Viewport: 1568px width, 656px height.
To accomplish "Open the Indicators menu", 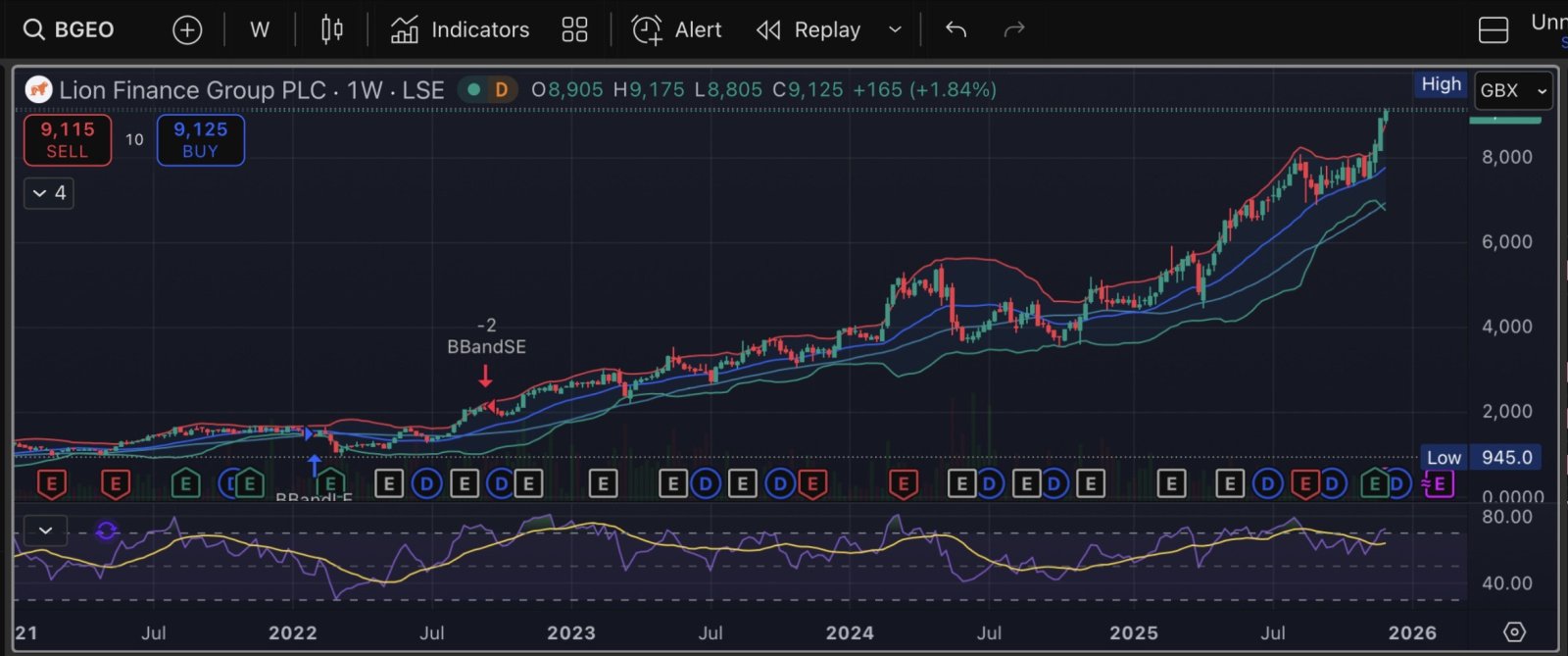I will point(461,29).
